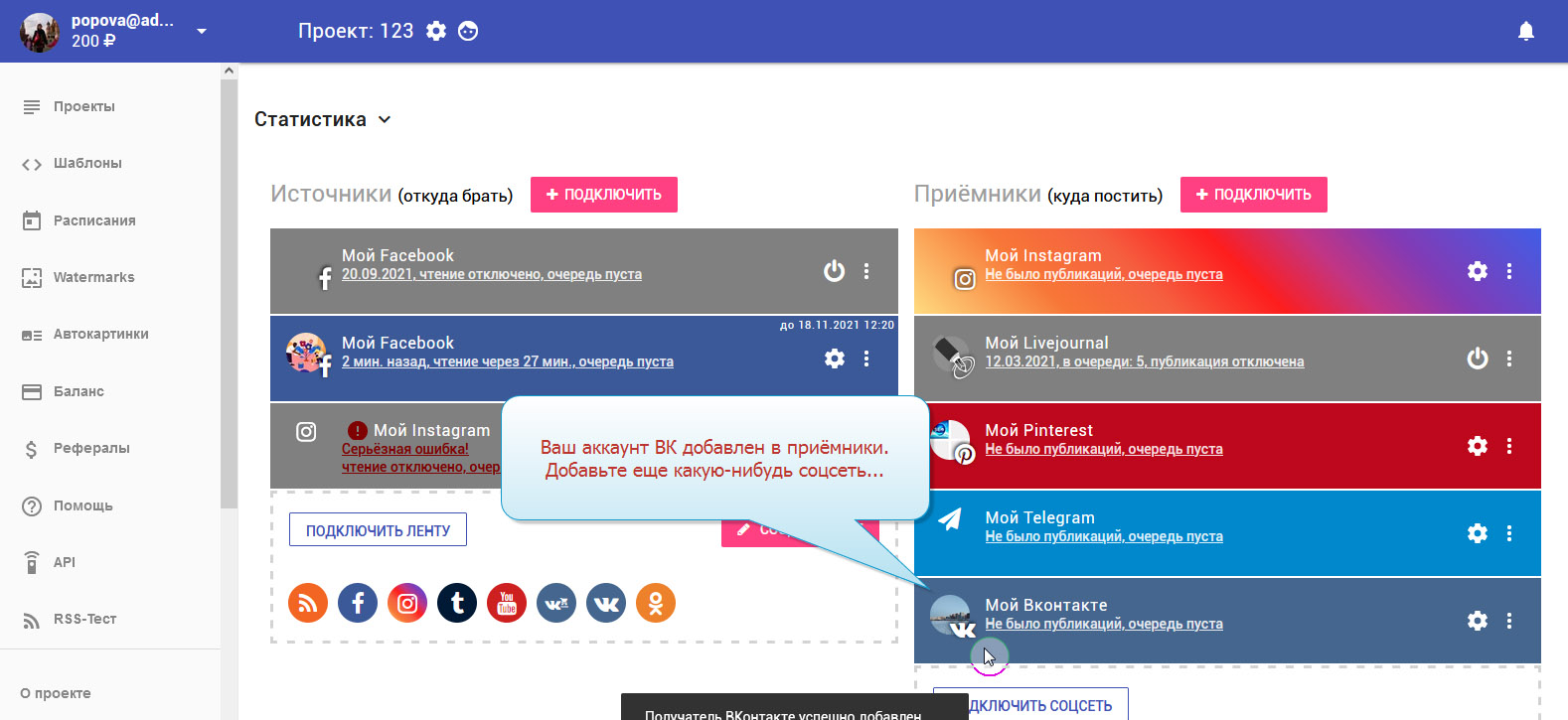Open settings gear for Мой Telegram
The height and width of the screenshot is (720, 1568).
(x=1478, y=533)
